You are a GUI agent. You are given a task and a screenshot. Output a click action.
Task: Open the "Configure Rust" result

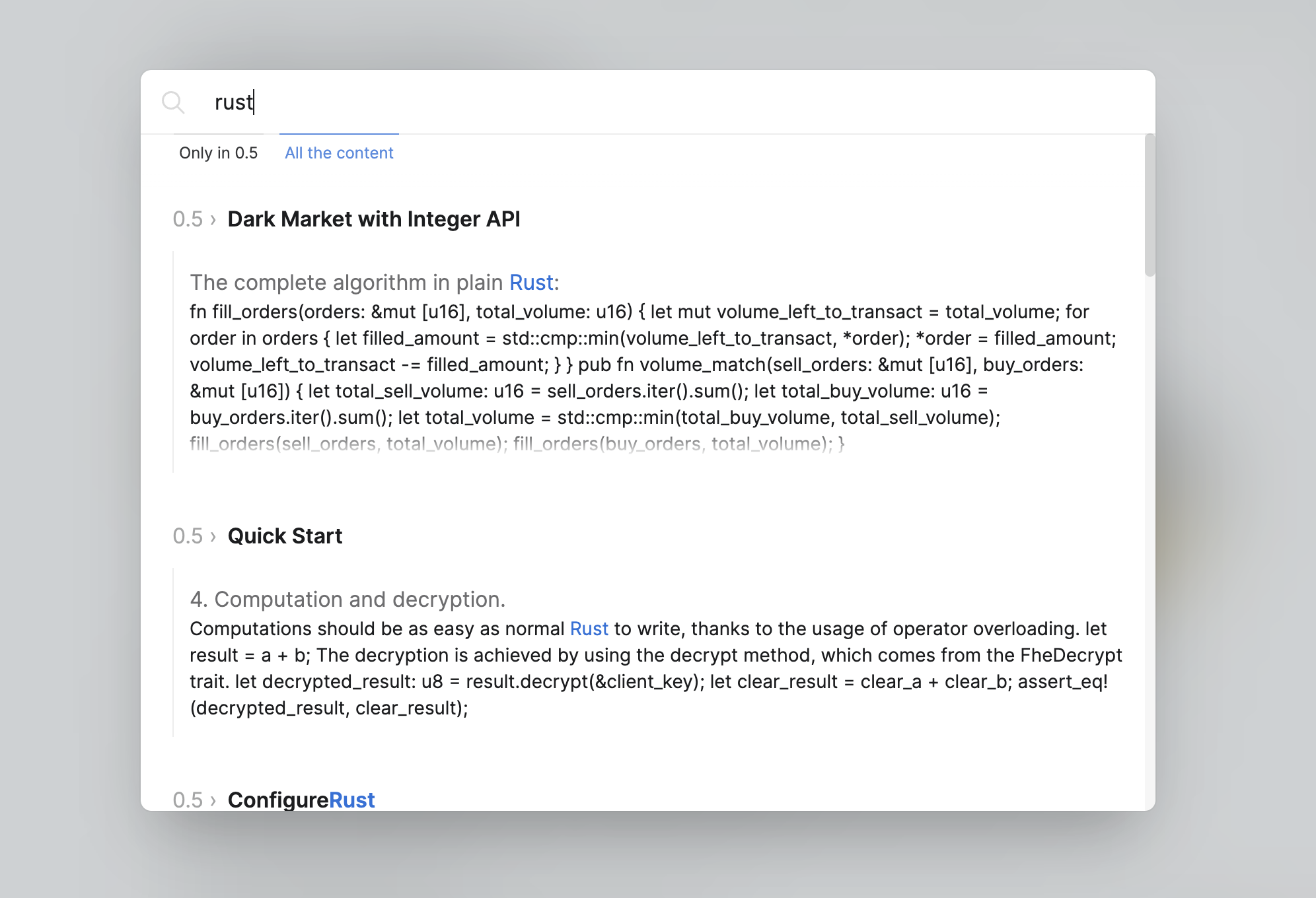301,800
